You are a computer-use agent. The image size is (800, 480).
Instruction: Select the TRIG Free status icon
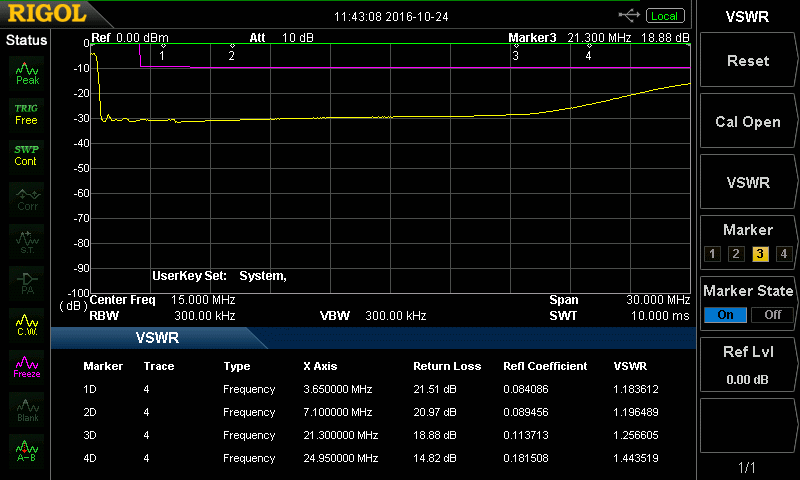tap(27, 113)
